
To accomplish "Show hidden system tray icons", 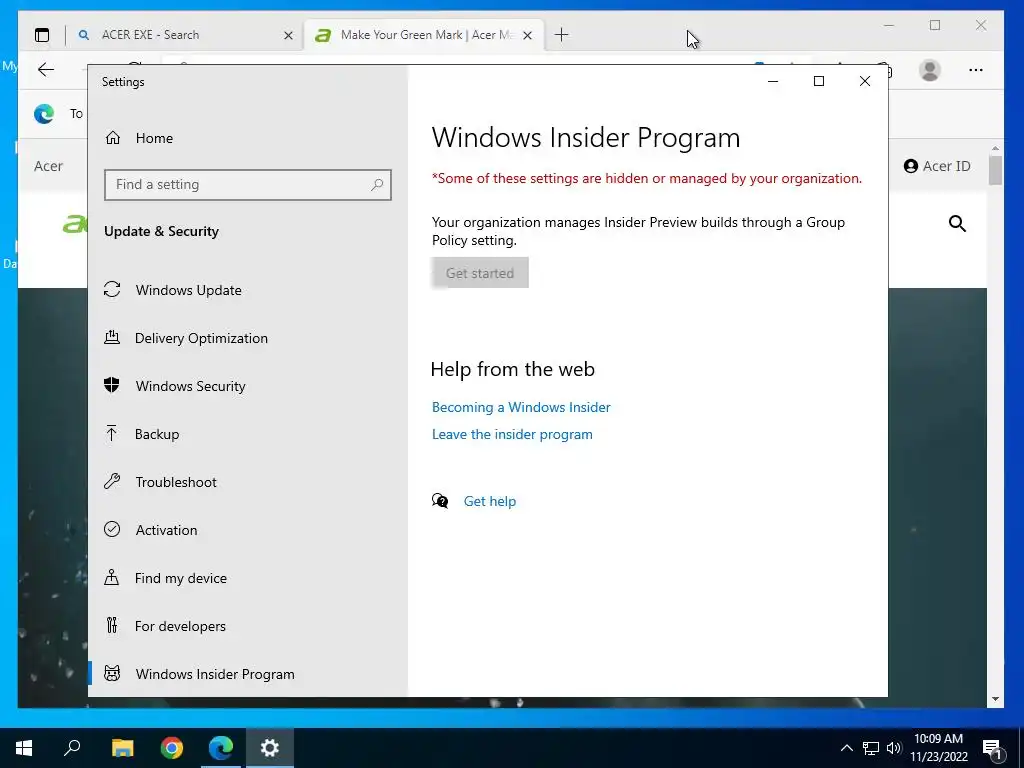I will pos(846,748).
